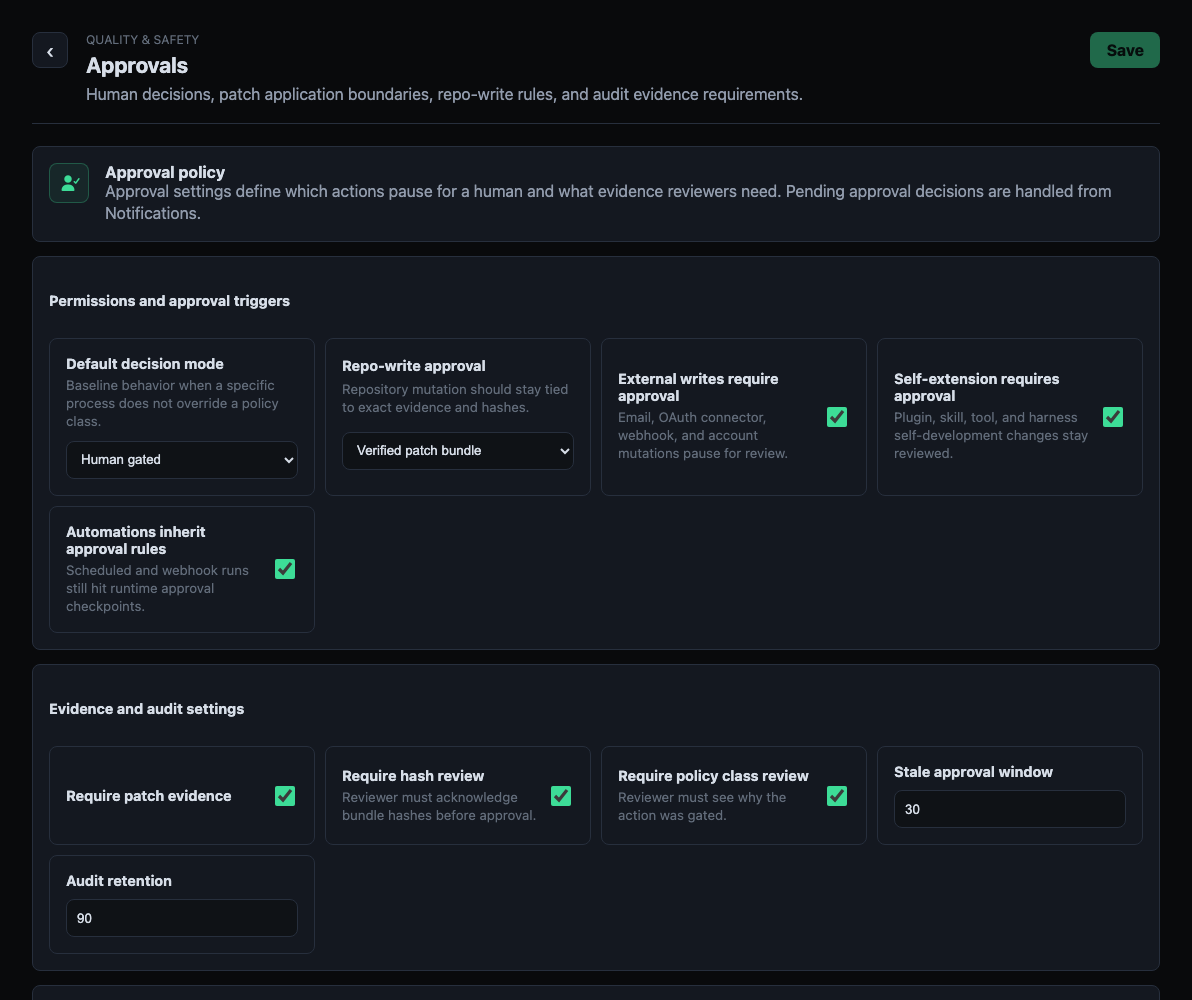Uncheck Automations inherit approval rules

[285, 569]
